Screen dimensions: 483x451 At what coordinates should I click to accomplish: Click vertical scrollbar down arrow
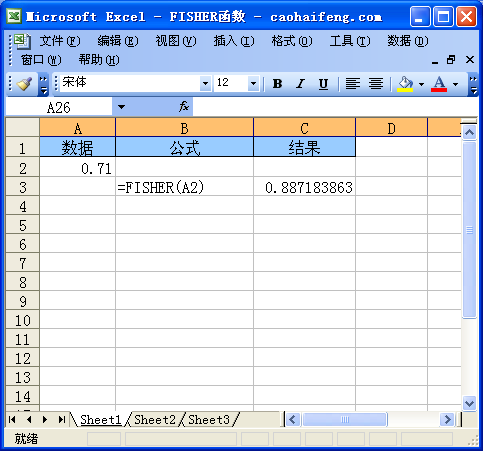pos(469,403)
